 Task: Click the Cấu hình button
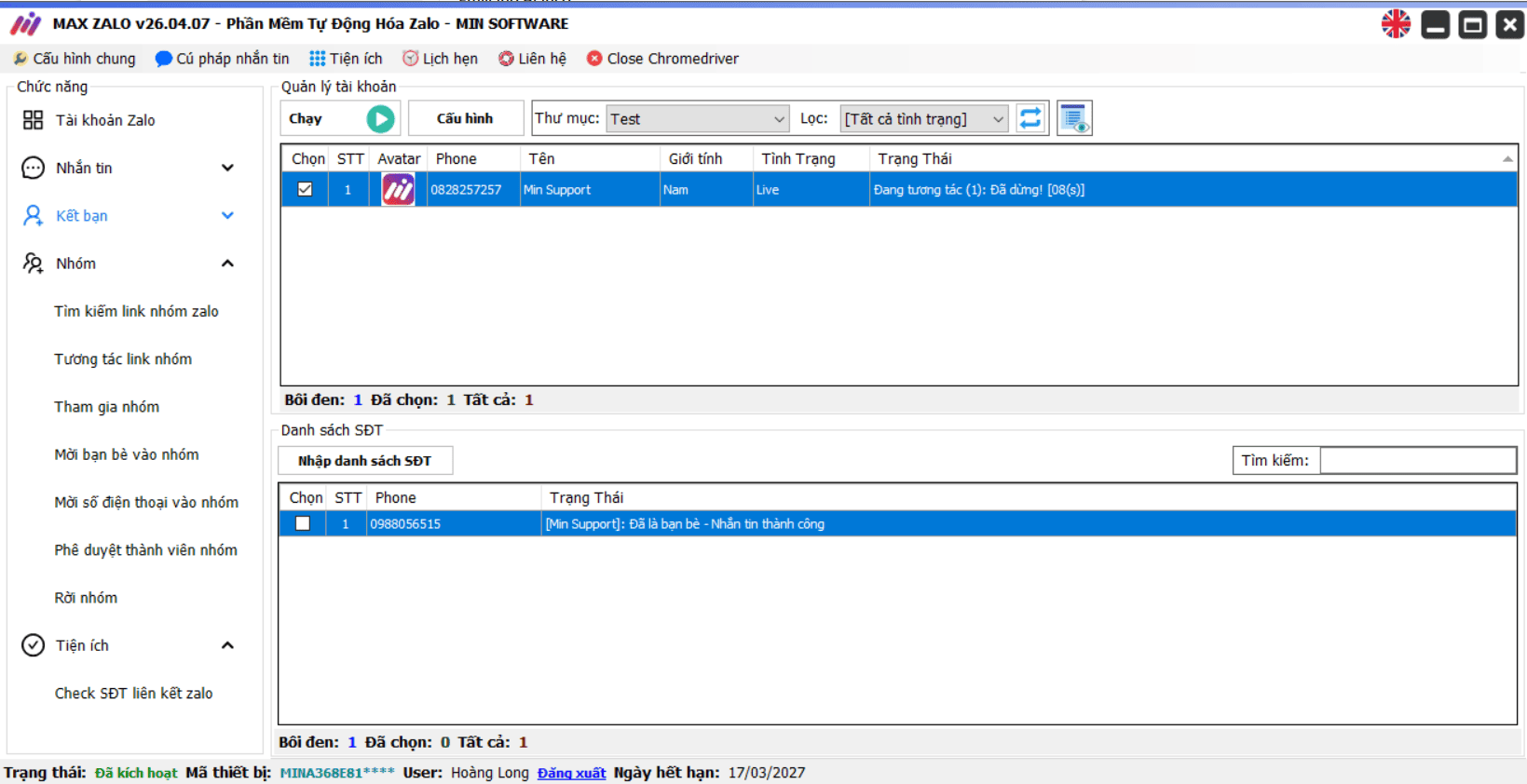point(465,118)
